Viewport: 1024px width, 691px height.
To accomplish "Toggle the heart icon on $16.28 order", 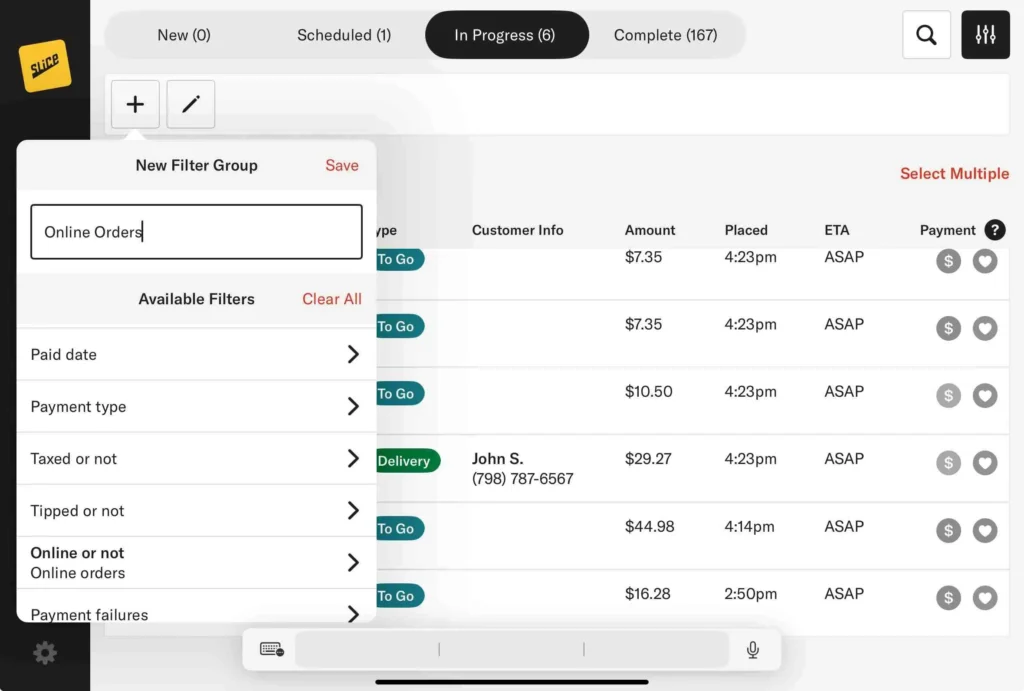I will tap(985, 598).
